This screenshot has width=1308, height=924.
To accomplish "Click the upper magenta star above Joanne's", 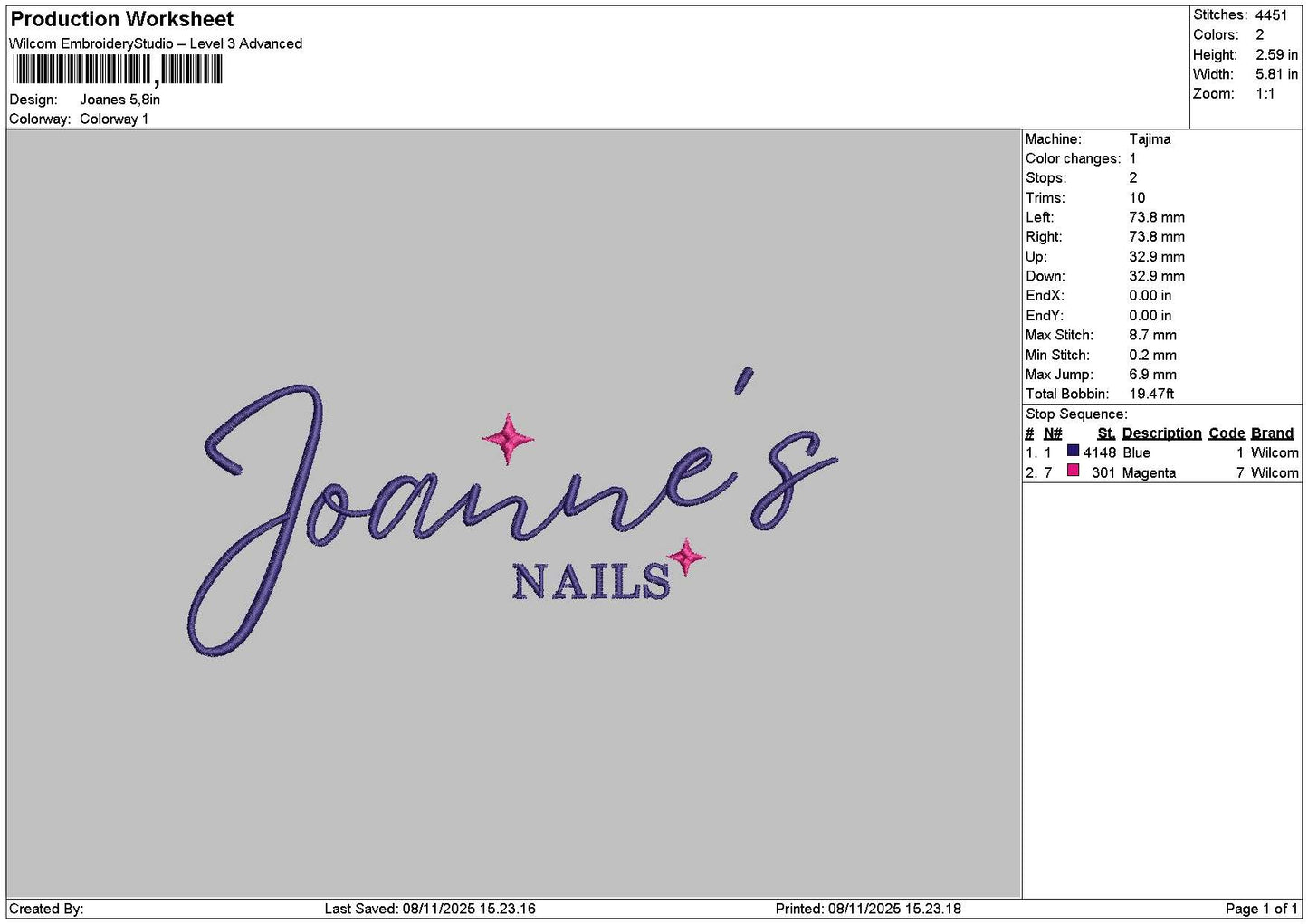I will coord(508,439).
